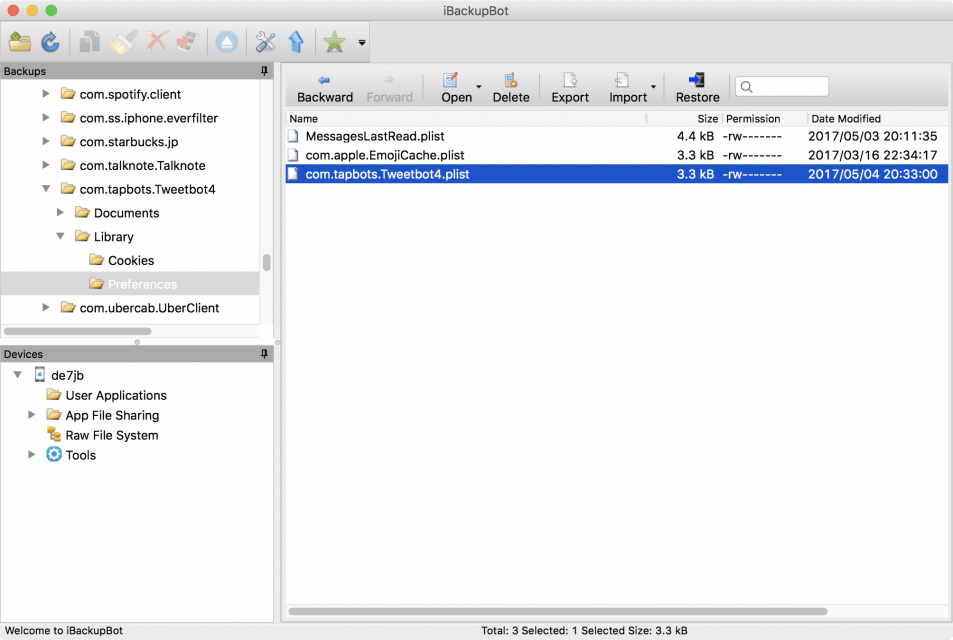Image resolution: width=953 pixels, height=640 pixels.
Task: Collapse the de7jb device node
Action: [x=18, y=374]
